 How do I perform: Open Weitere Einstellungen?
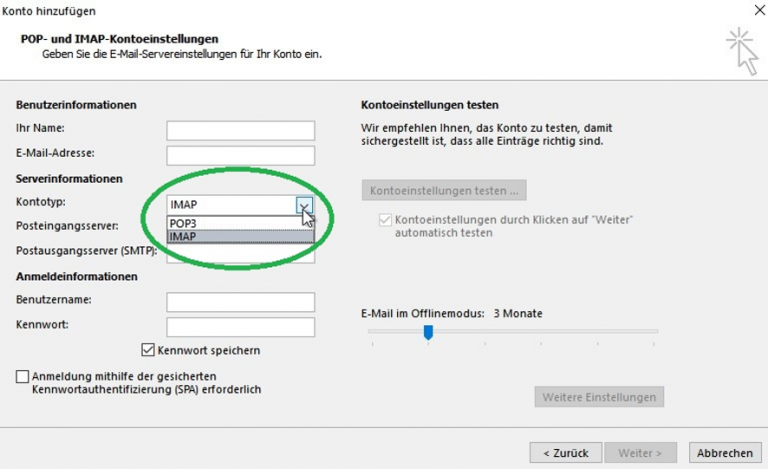pyautogui.click(x=599, y=397)
